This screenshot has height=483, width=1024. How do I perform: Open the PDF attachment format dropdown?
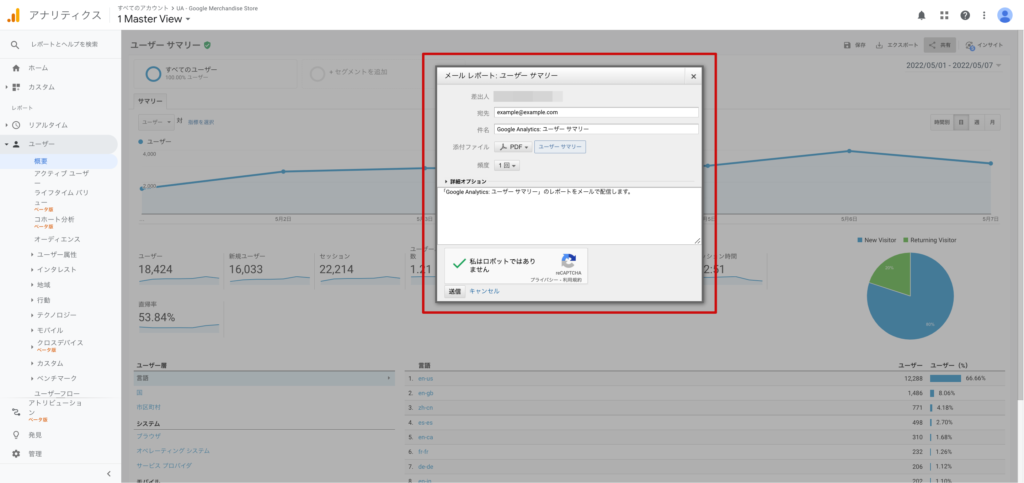513,146
